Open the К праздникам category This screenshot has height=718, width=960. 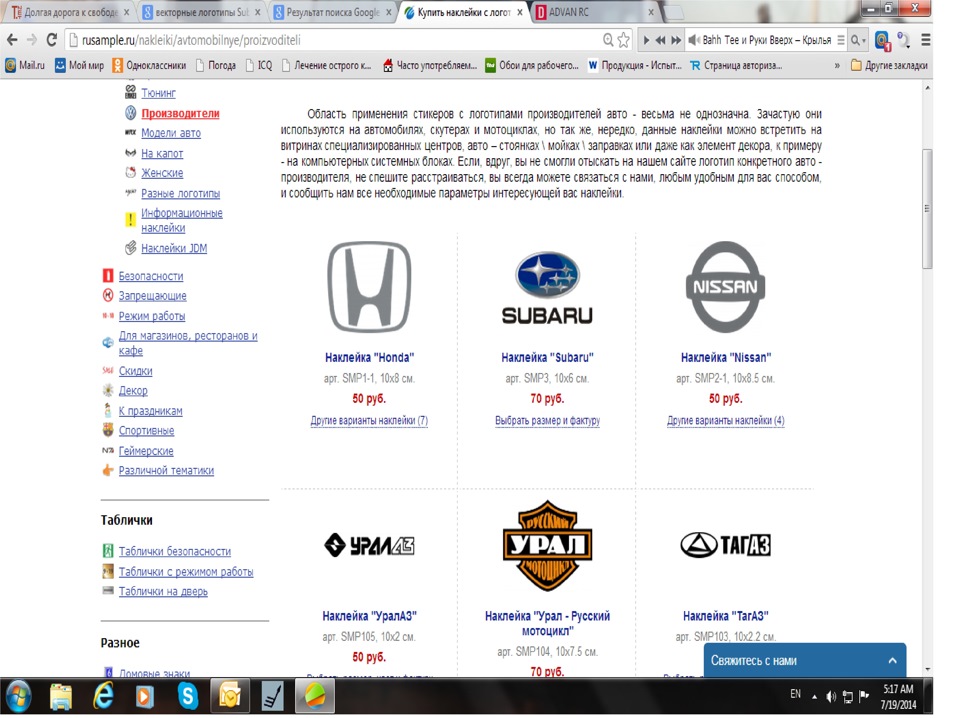(x=150, y=411)
